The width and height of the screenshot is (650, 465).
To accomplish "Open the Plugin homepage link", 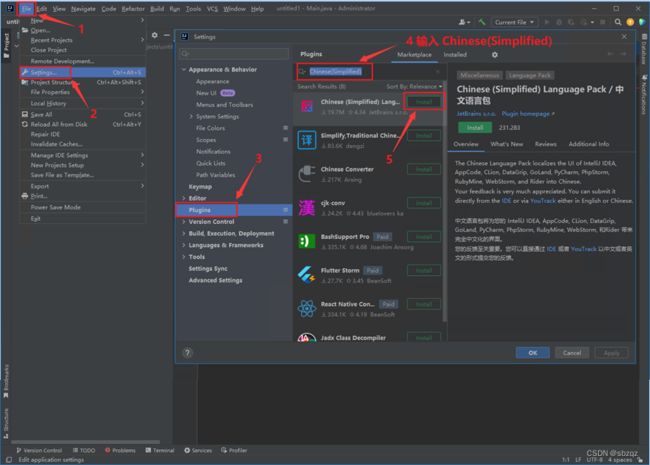I will 528,114.
